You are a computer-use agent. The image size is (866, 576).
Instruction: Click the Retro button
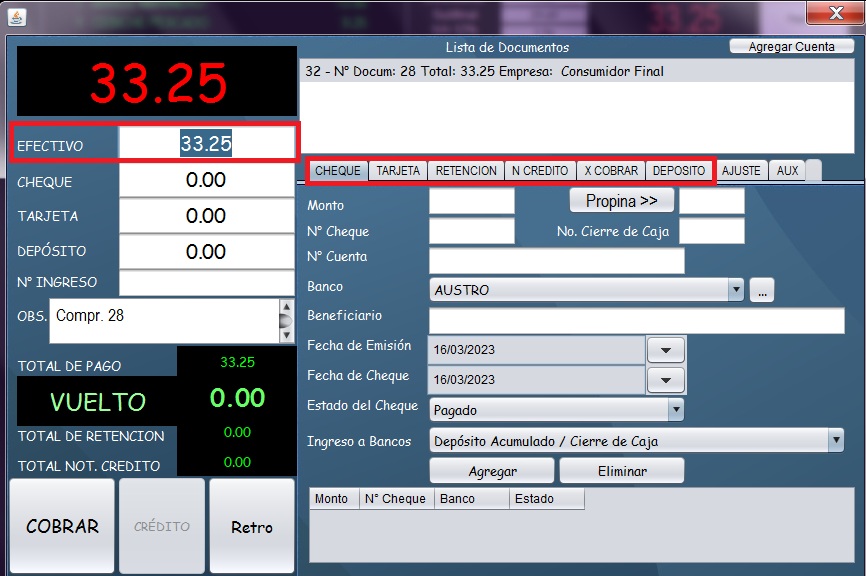coord(252,527)
